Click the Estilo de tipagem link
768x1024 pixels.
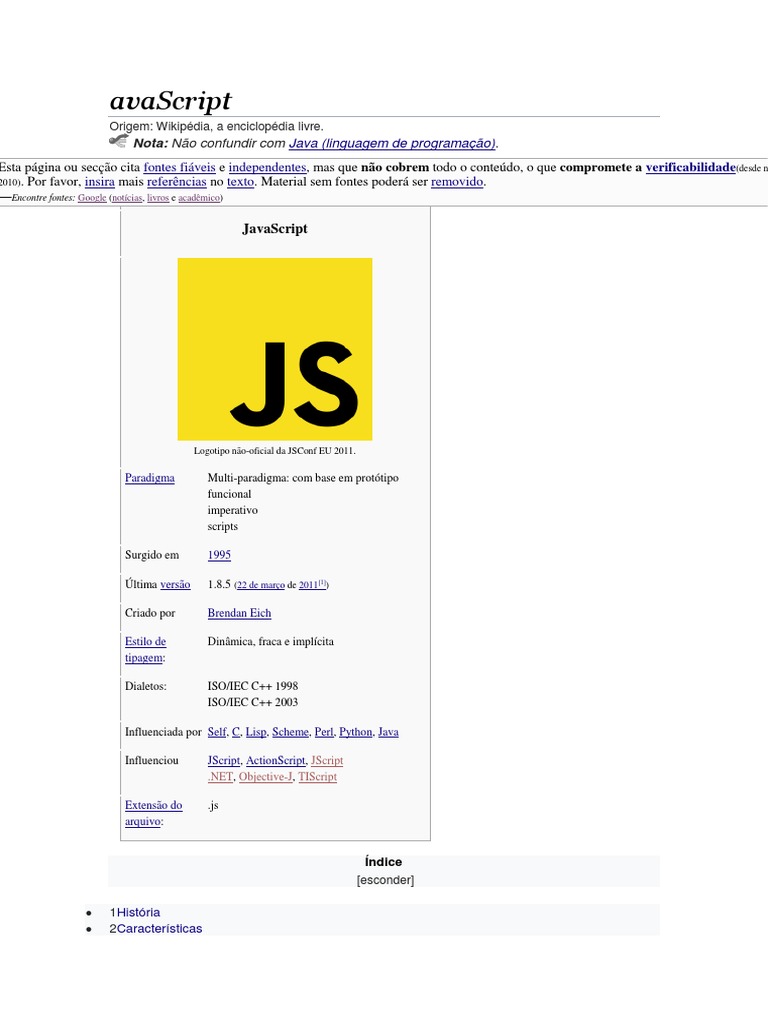pyautogui.click(x=145, y=650)
